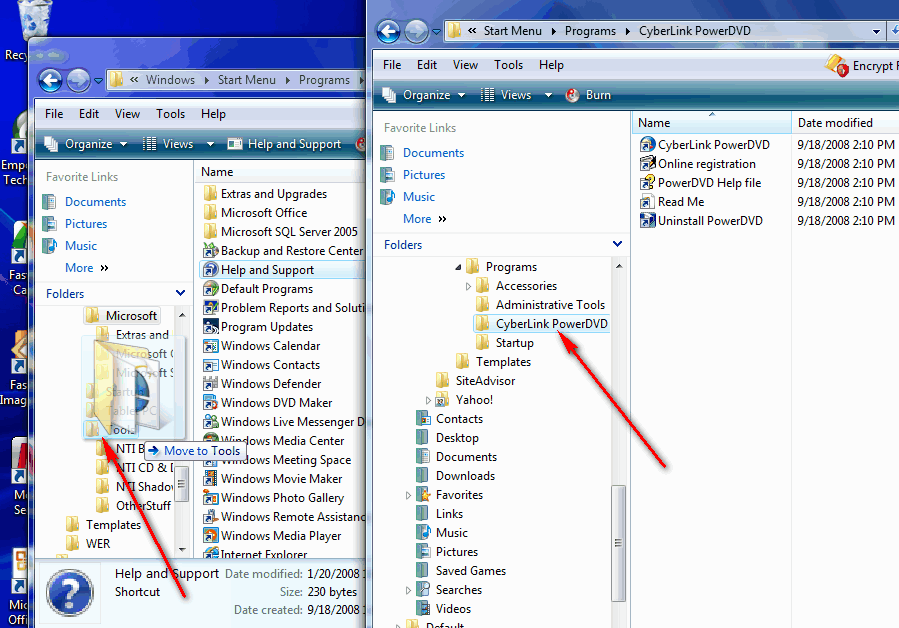The height and width of the screenshot is (628, 899).
Task: Open View menu in PowerDVD window
Action: click(x=465, y=65)
